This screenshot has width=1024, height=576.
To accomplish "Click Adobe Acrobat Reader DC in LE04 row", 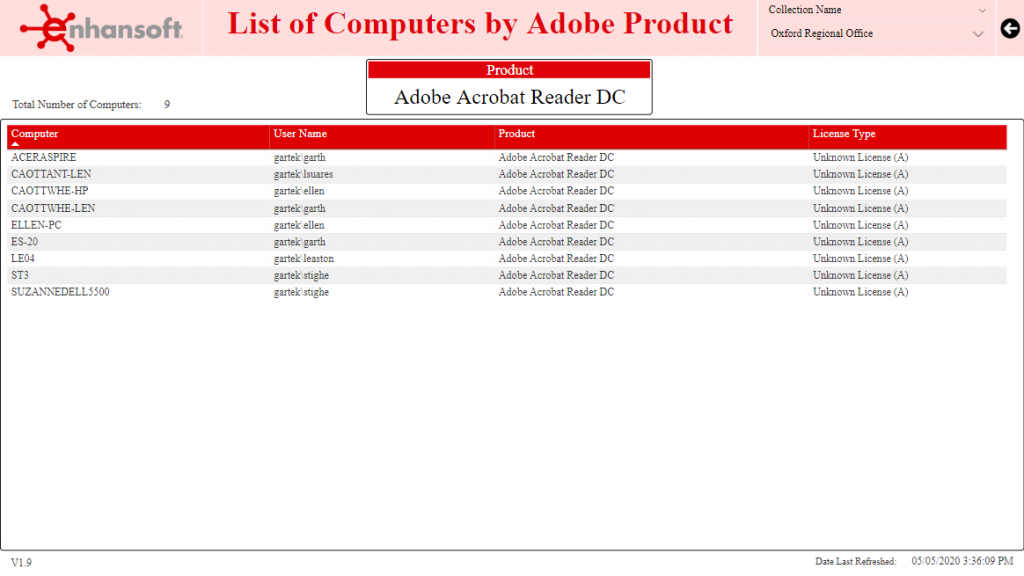I will [556, 259].
